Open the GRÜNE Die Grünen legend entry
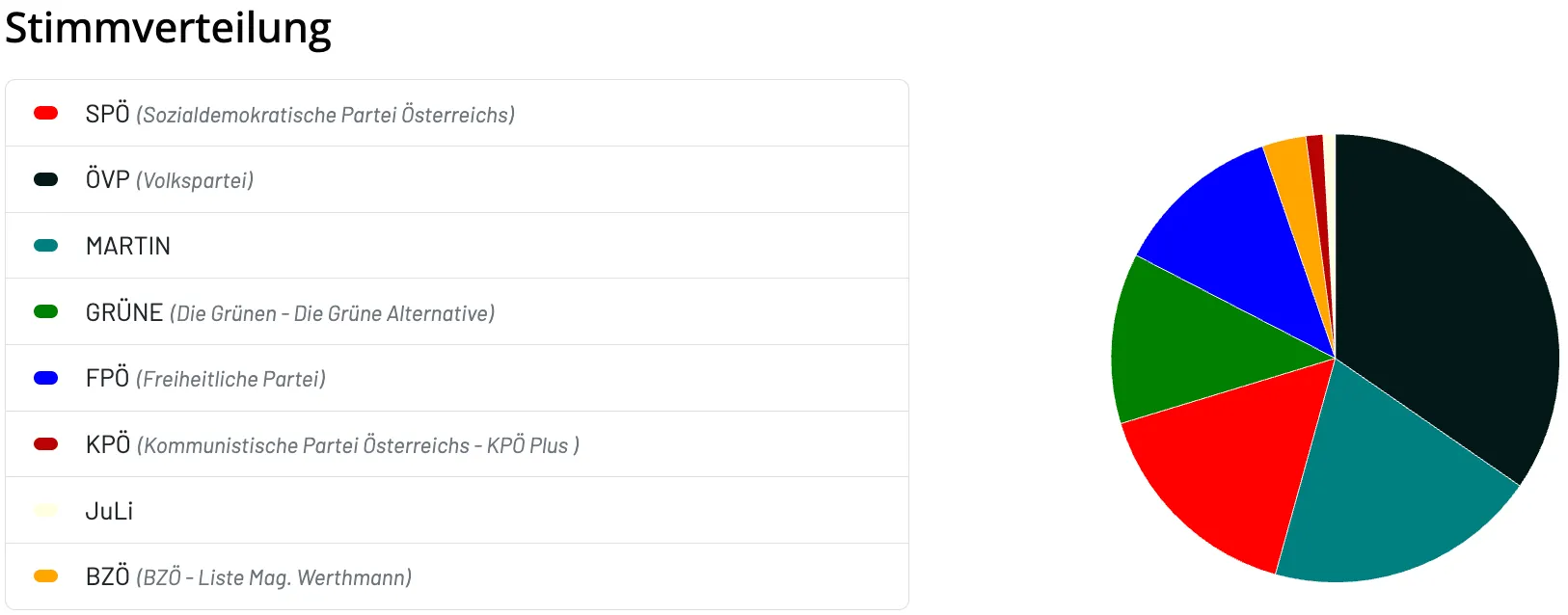 (457, 311)
